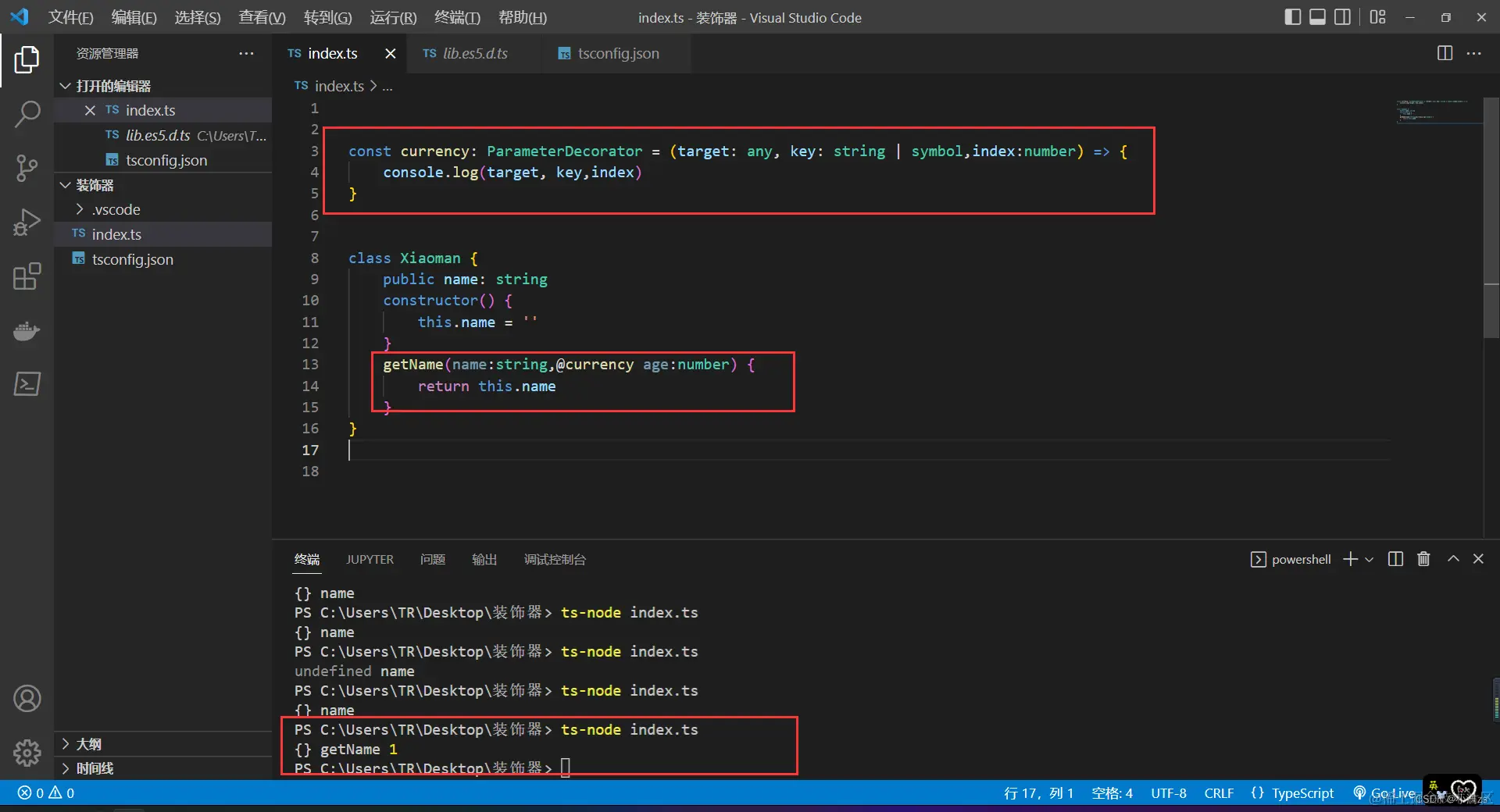The width and height of the screenshot is (1500, 812).
Task: Click the breadcrumb ellipsis after index.ts
Action: (x=387, y=86)
